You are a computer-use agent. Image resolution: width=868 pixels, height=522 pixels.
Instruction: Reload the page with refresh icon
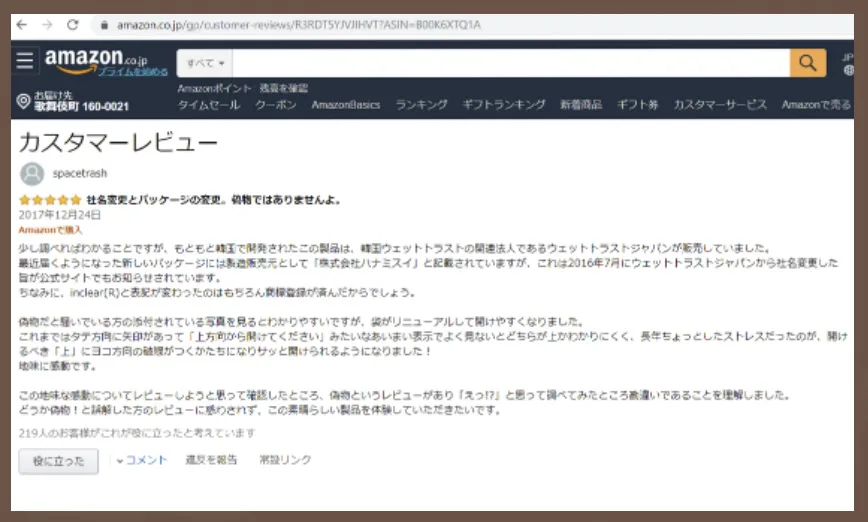[73, 24]
